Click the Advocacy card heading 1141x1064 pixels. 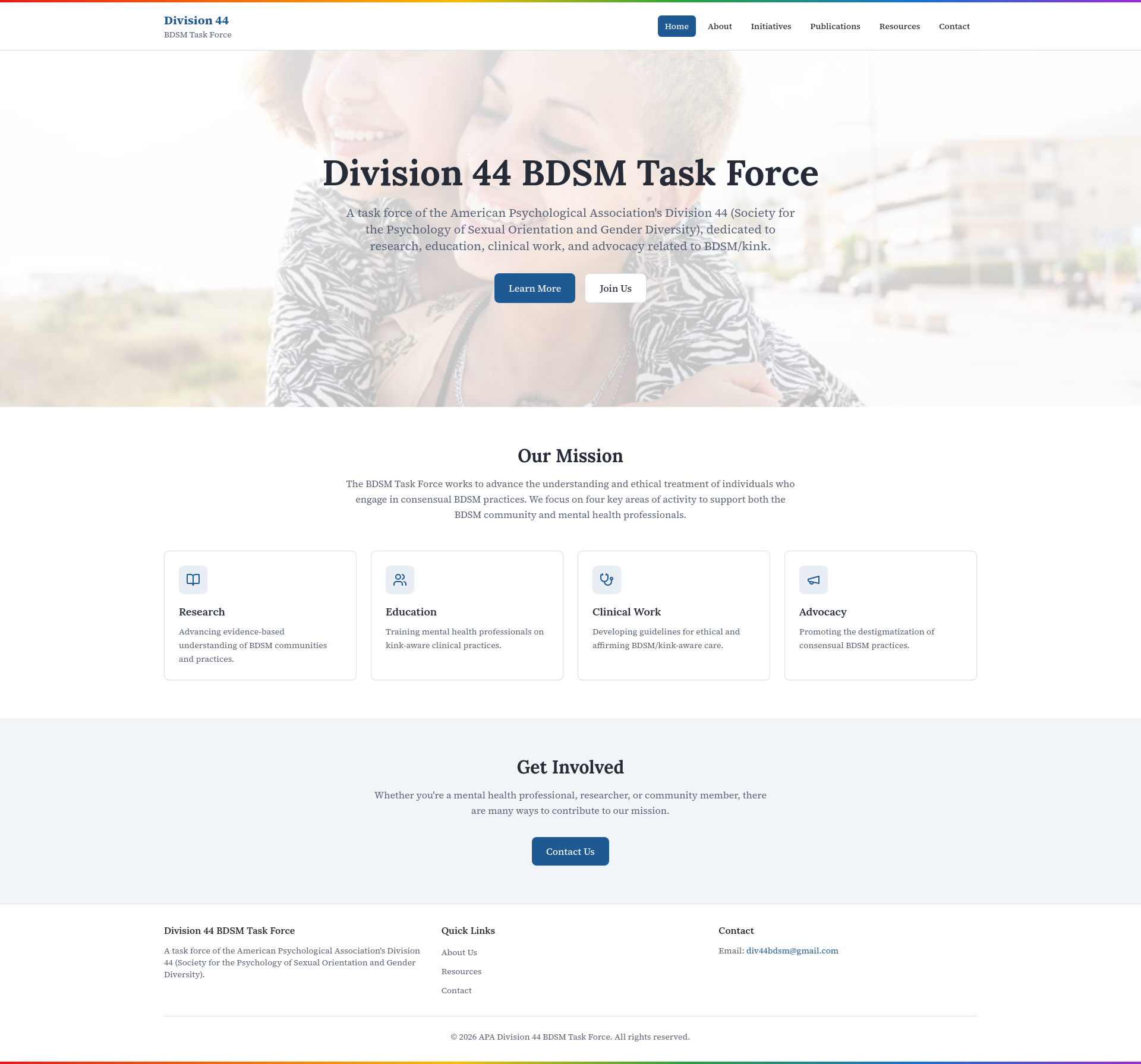pos(822,612)
